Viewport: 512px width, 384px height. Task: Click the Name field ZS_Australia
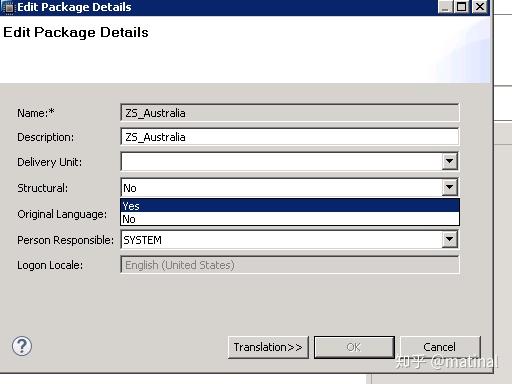click(x=290, y=113)
